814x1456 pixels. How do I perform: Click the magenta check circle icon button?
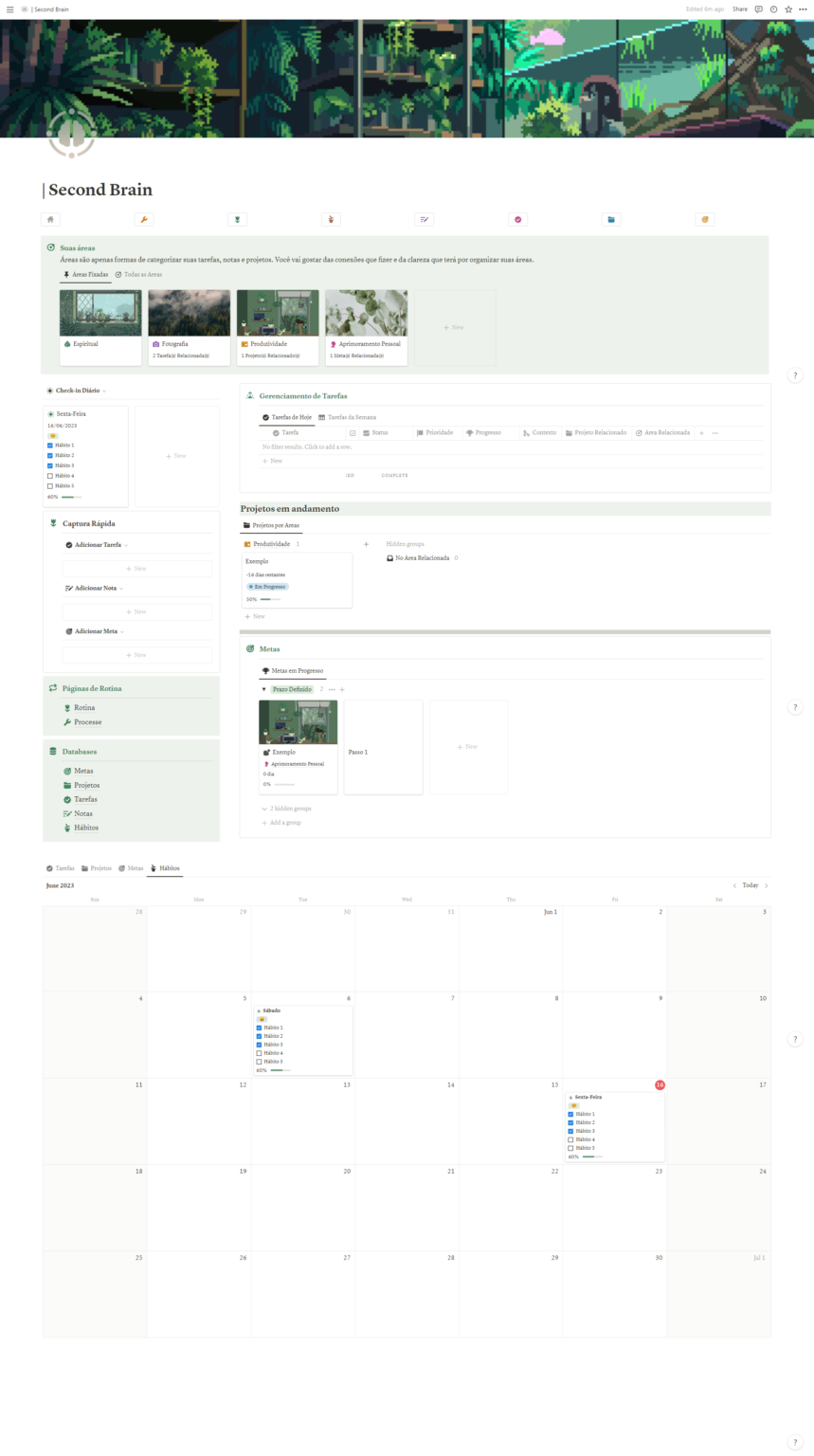[518, 220]
